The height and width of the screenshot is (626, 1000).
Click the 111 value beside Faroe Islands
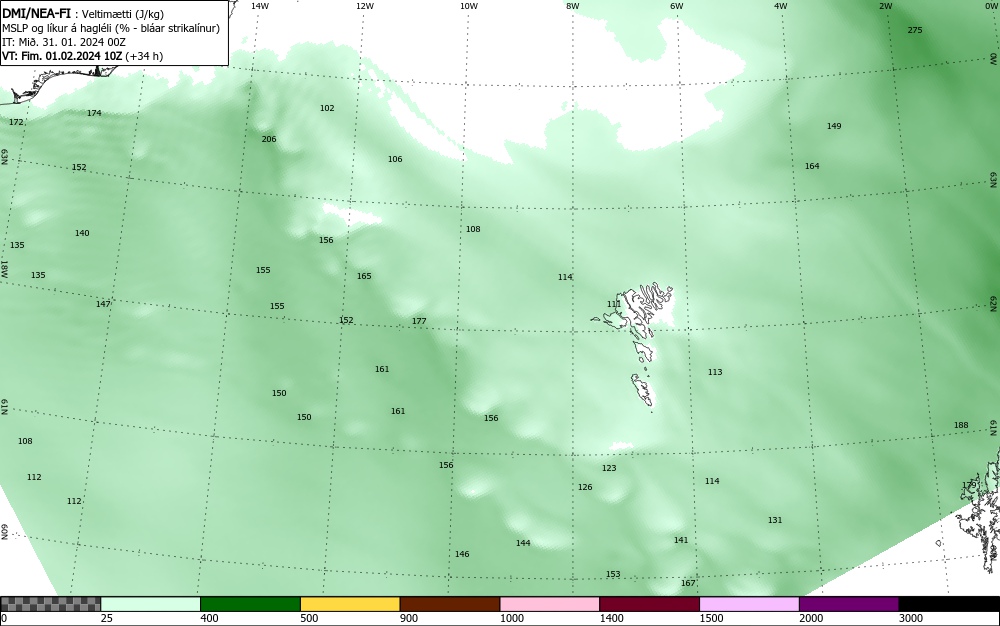coord(614,304)
